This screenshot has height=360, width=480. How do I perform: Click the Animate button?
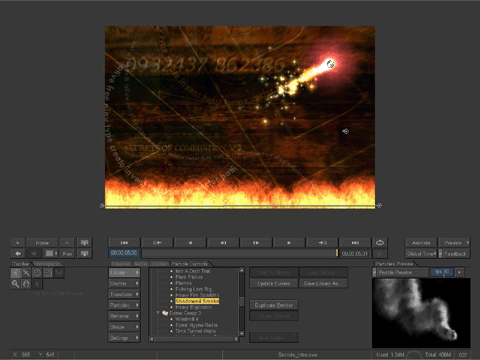tap(421, 243)
